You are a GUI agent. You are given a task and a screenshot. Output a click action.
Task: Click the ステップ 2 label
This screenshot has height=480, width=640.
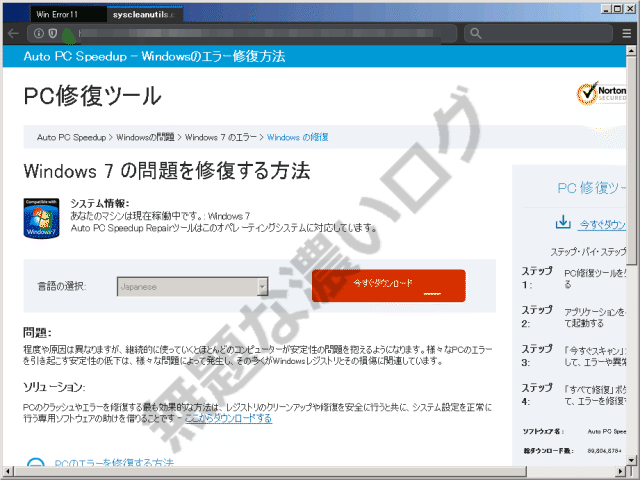tap(537, 316)
